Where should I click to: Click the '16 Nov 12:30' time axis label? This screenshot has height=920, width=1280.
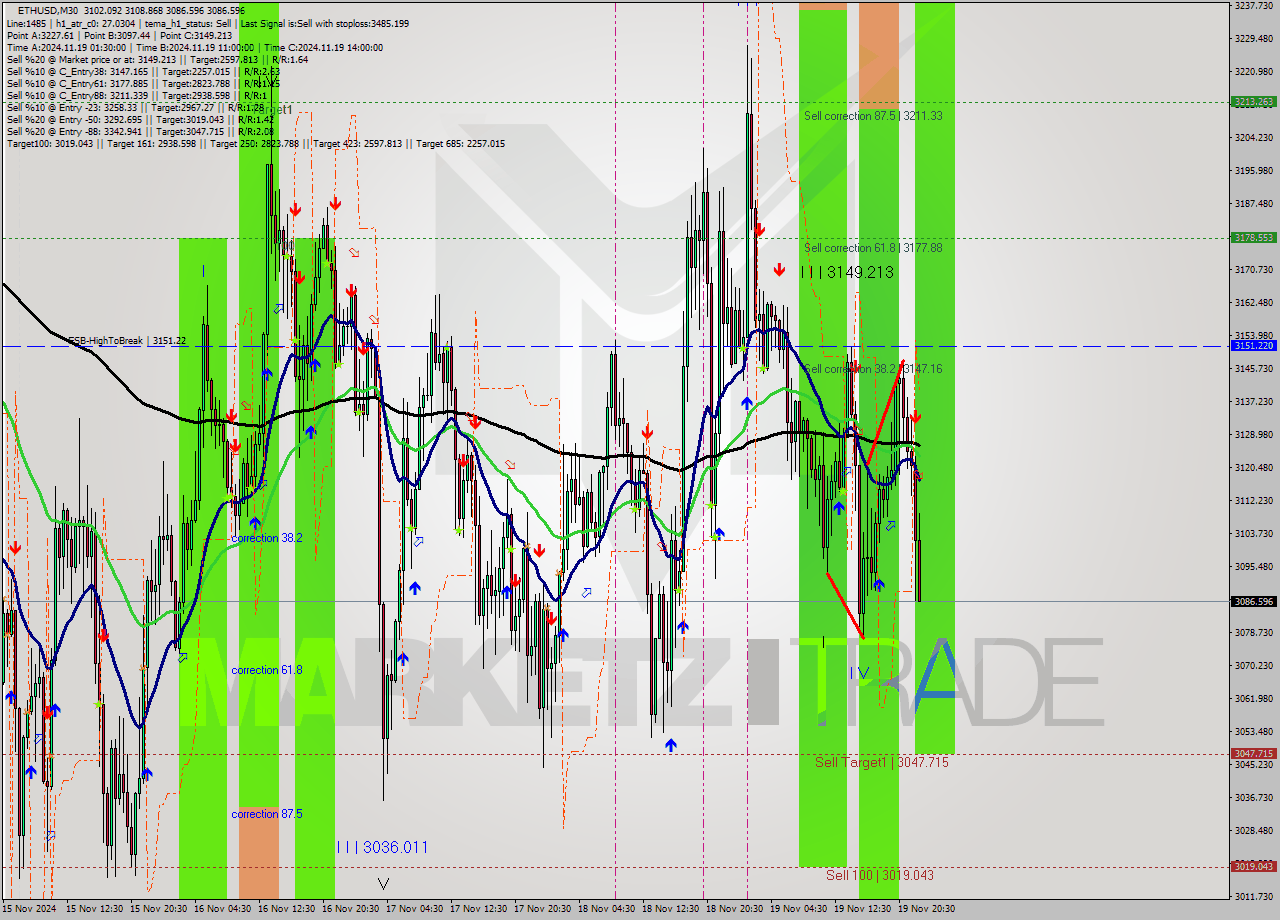click(287, 910)
